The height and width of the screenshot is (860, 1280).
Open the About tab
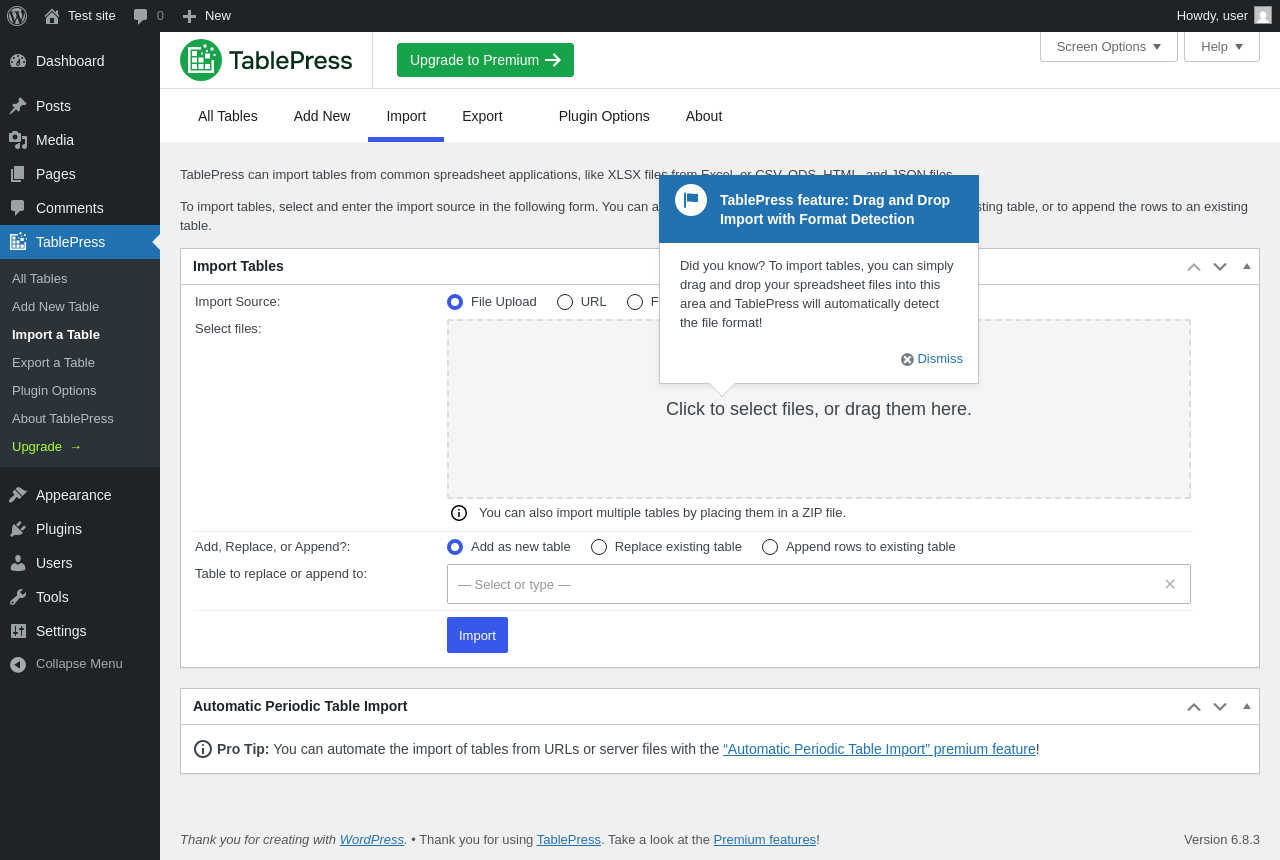704,116
